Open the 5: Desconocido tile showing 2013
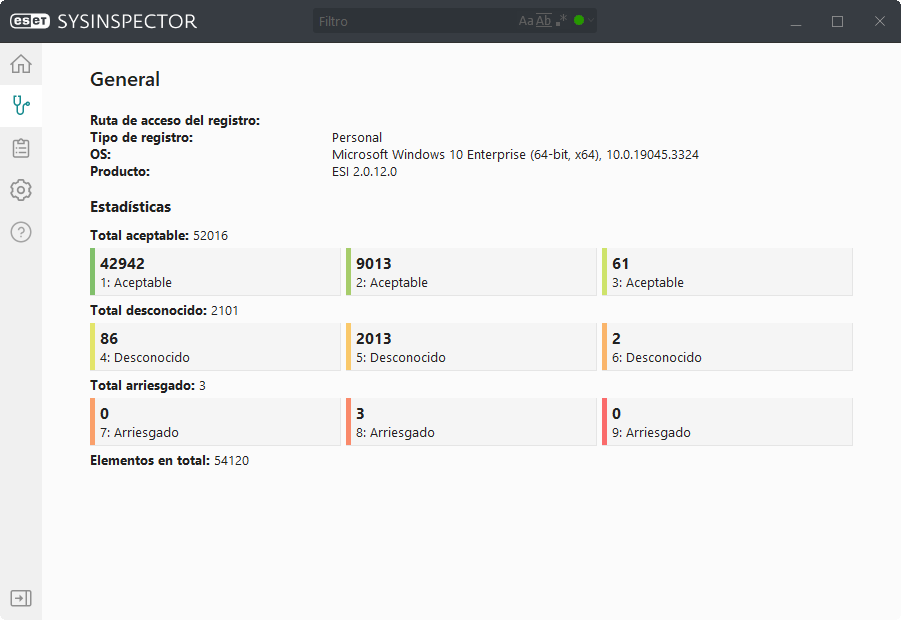This screenshot has width=901, height=620. tap(471, 347)
